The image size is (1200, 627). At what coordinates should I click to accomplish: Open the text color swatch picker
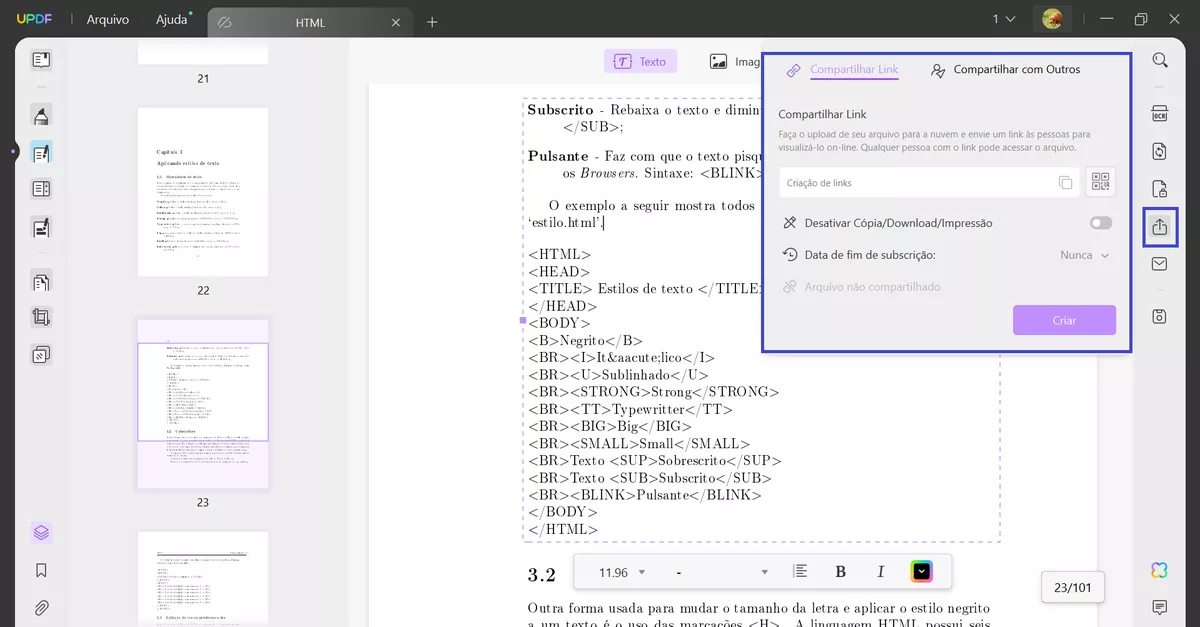click(919, 571)
